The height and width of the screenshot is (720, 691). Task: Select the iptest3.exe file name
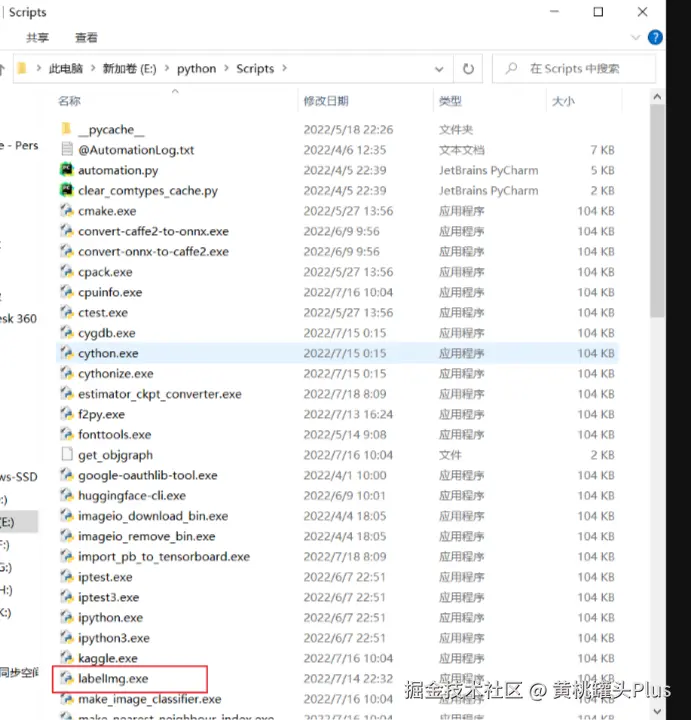tap(108, 597)
